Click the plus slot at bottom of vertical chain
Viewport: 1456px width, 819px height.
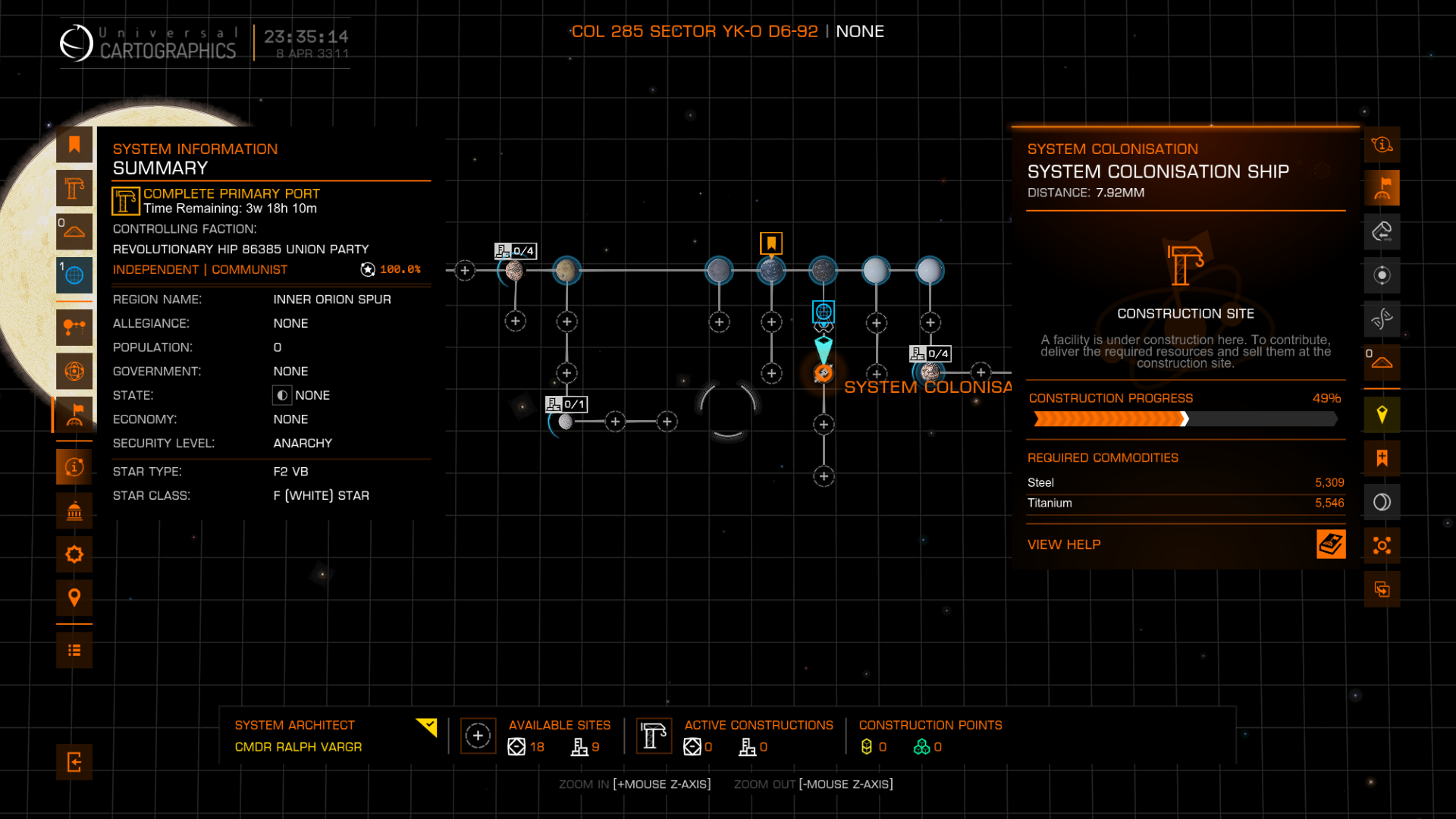coord(824,476)
